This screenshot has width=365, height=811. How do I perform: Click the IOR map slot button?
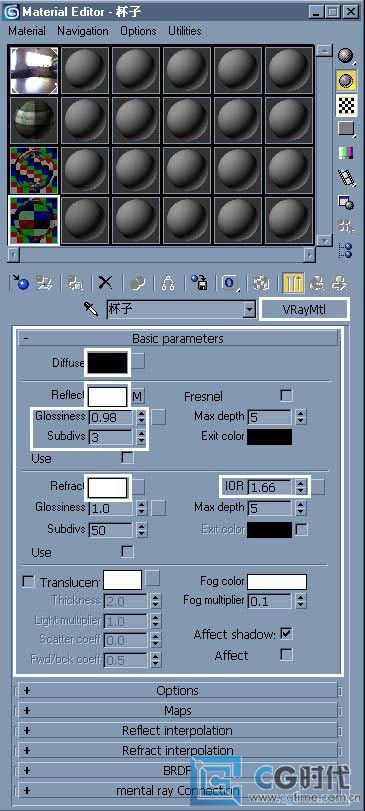tap(318, 487)
